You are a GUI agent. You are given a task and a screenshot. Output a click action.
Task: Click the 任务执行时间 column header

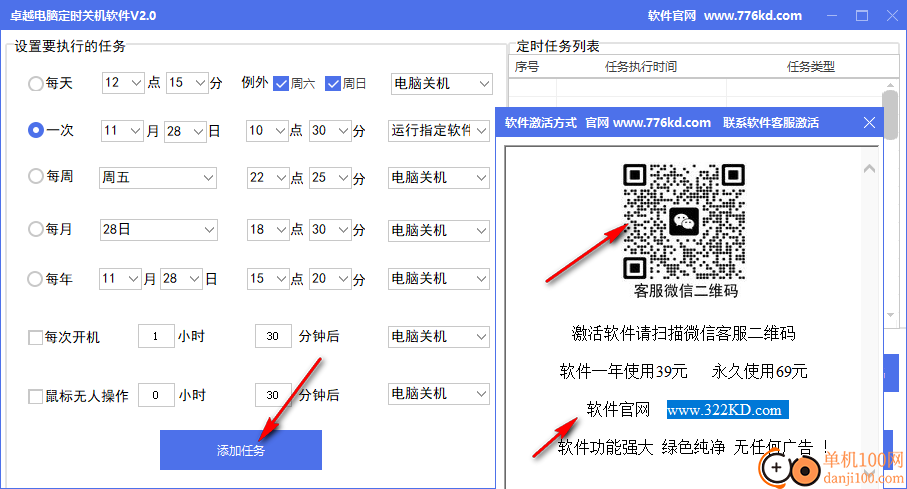tap(641, 67)
